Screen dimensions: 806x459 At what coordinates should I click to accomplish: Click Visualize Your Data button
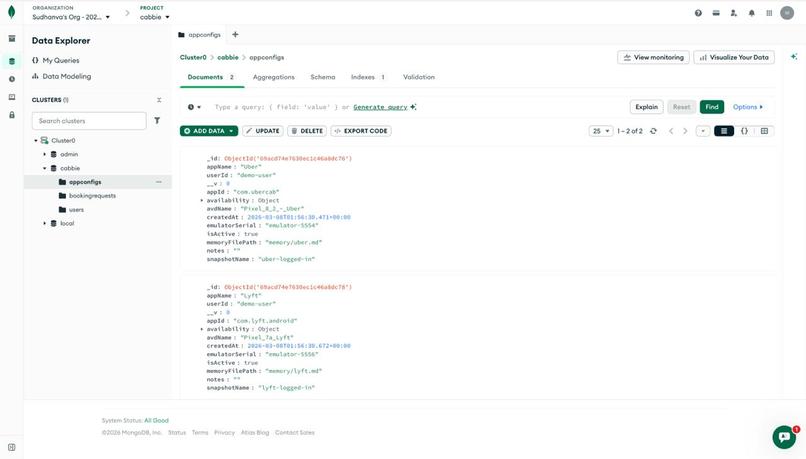734,58
